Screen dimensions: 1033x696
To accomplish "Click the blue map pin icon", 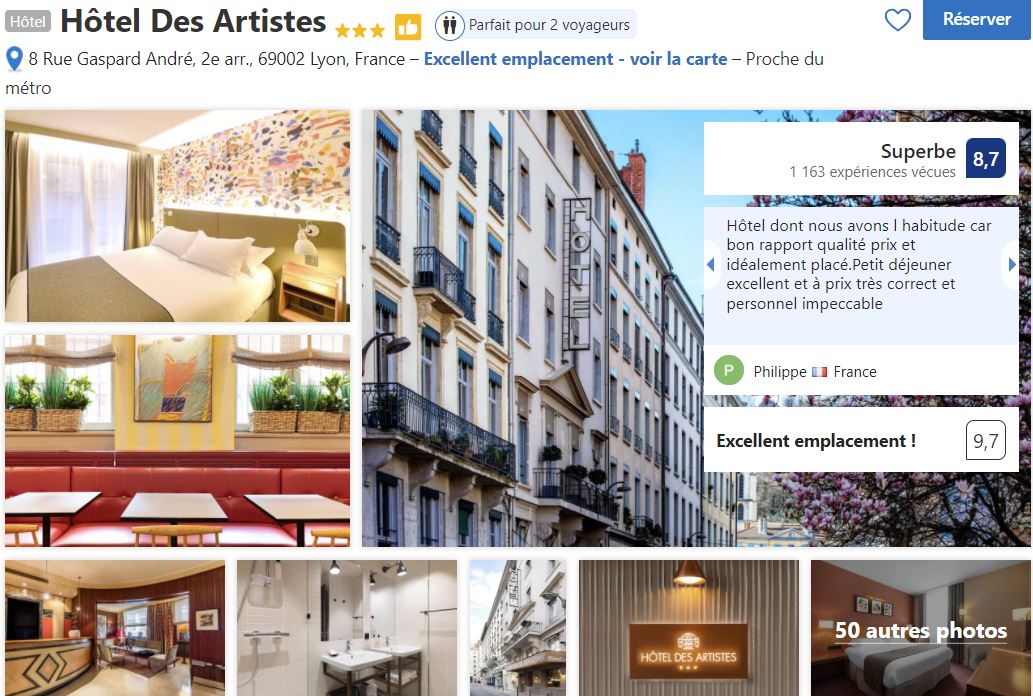I will point(14,59).
